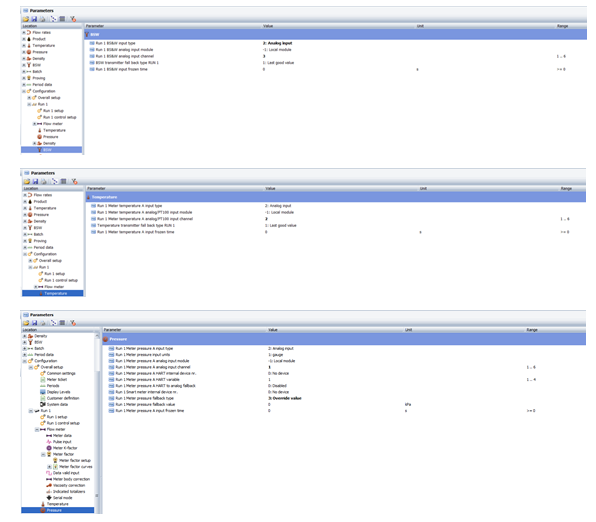596x522 pixels.
Task: Click the Serial mode icon
Action: tap(49, 498)
